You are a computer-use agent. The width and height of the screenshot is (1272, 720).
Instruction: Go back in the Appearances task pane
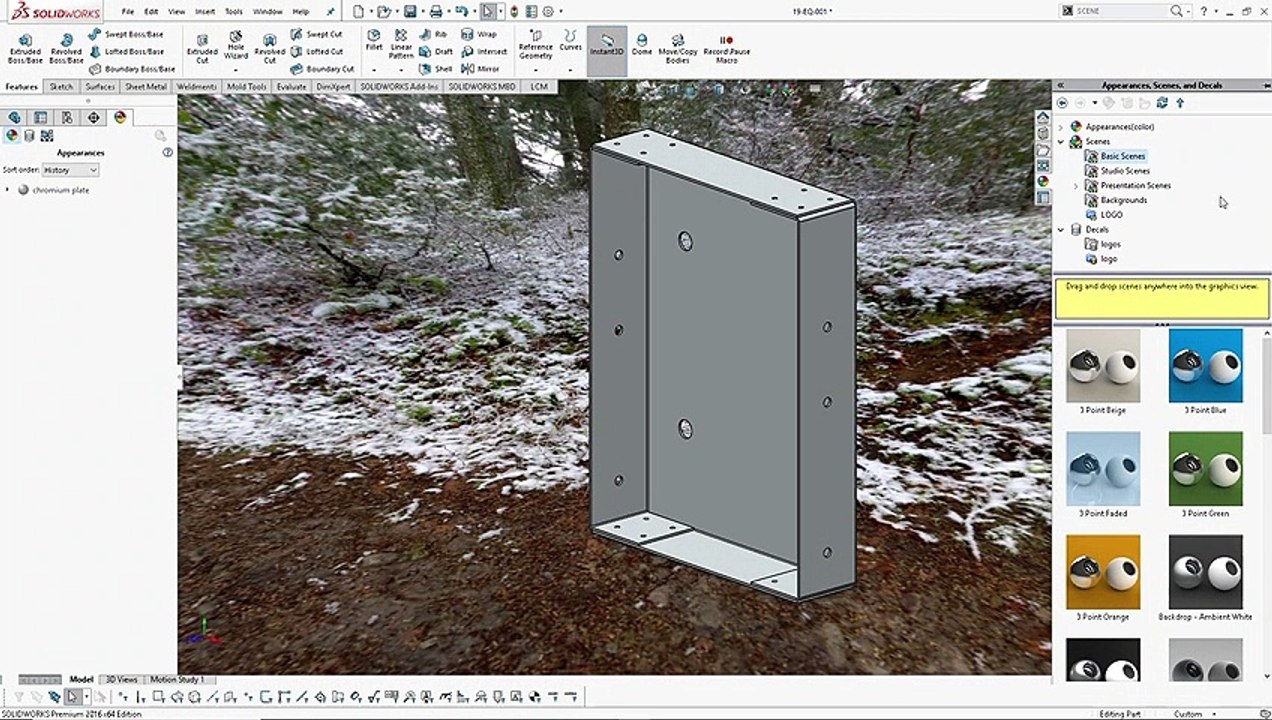[x=1062, y=103]
